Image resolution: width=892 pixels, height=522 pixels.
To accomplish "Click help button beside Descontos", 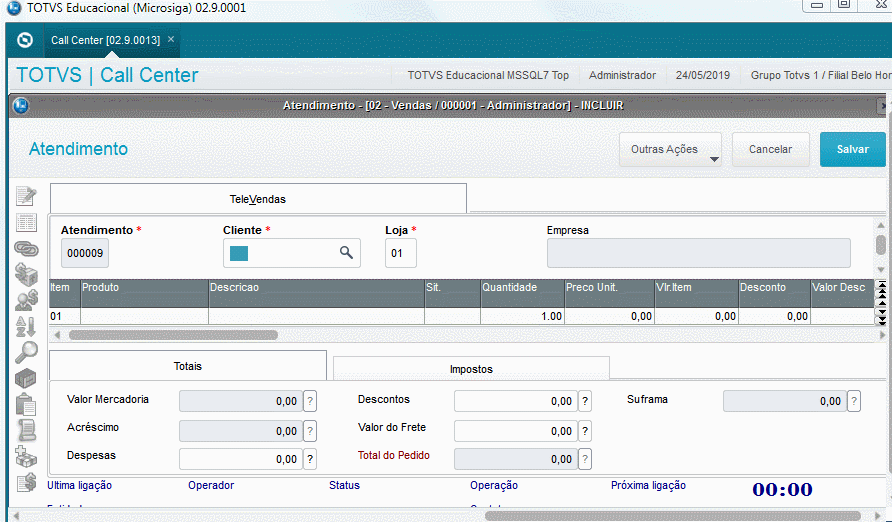I will click(585, 401).
